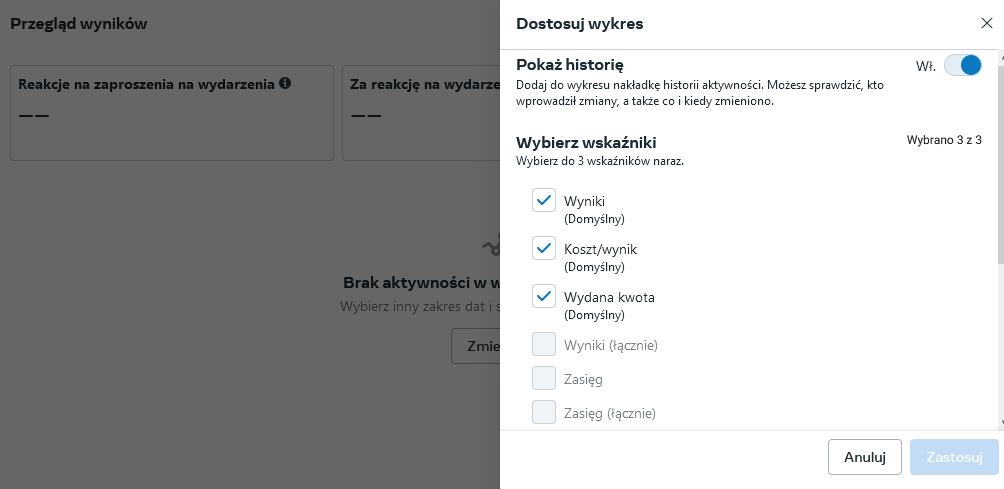This screenshot has width=1004, height=489.
Task: Tick the Wyniki (łącznie) checkbox
Action: 544,345
